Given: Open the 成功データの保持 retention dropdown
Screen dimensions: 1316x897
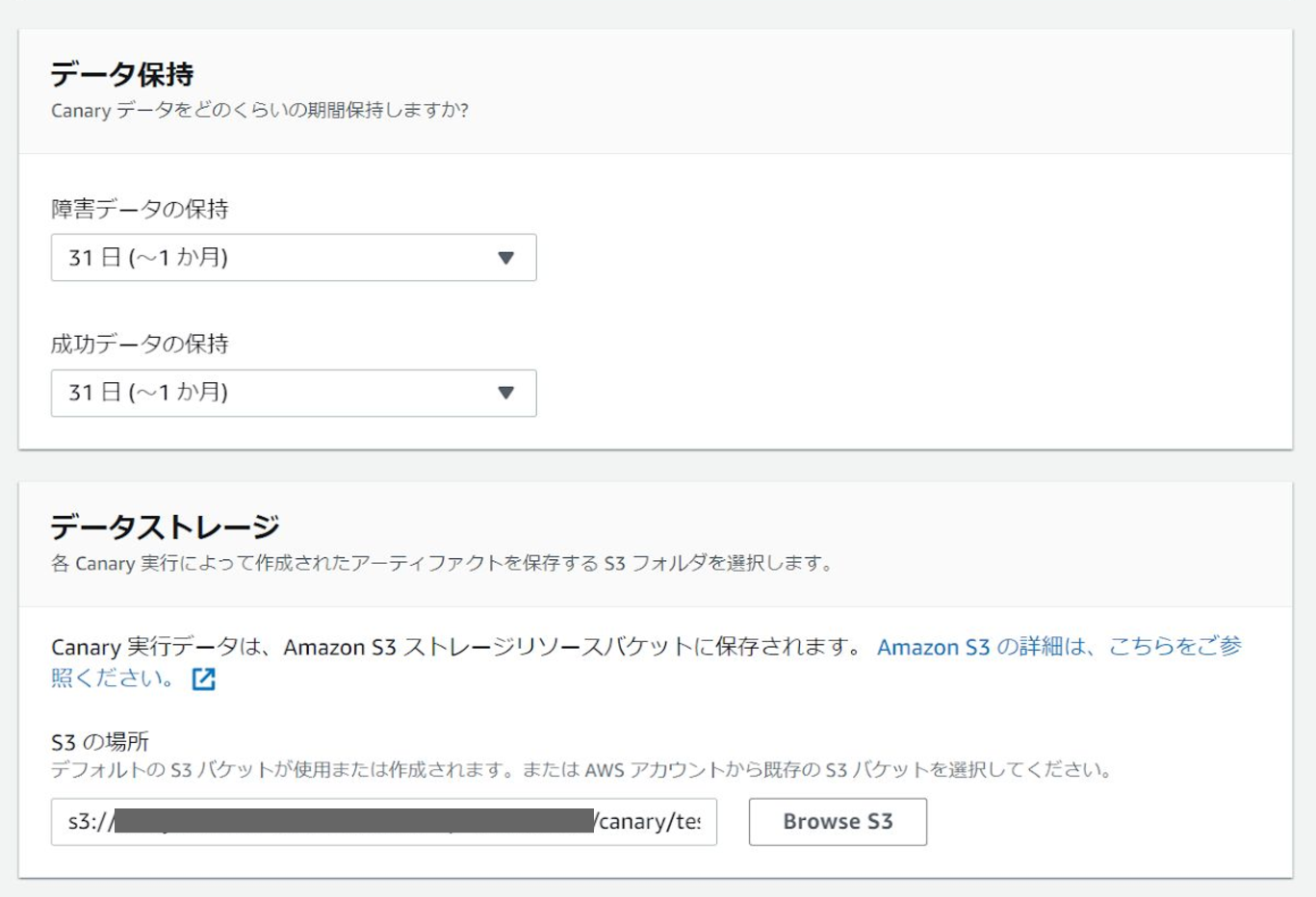Looking at the screenshot, I should [294, 393].
